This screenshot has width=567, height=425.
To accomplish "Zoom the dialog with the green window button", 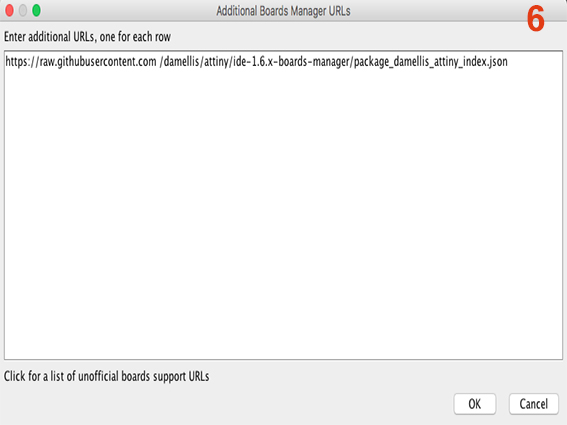I will (x=36, y=10).
